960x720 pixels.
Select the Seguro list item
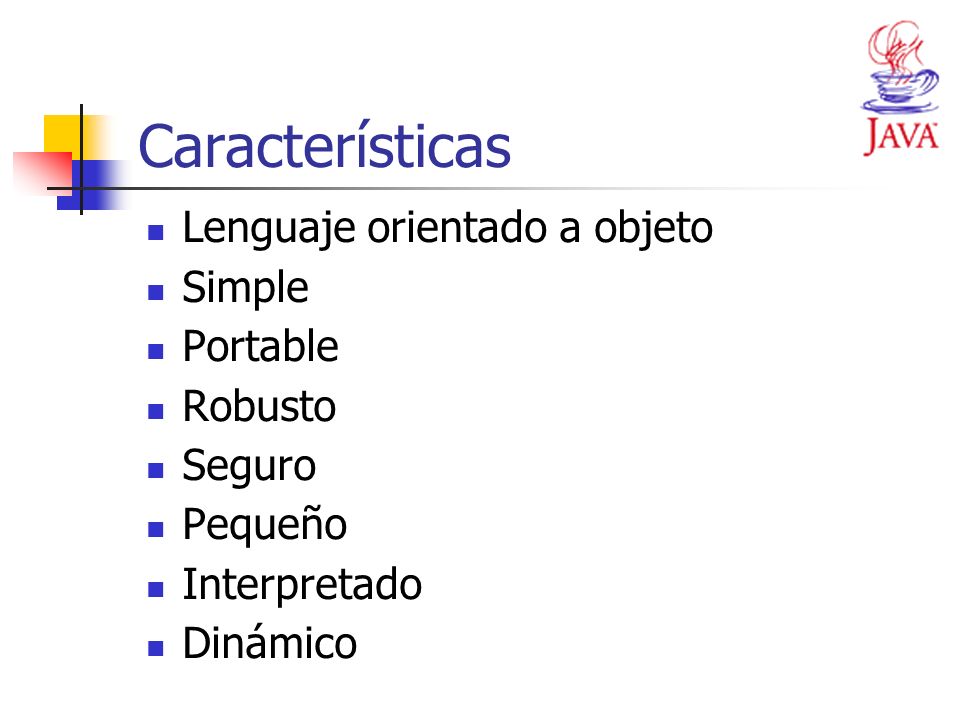coord(249,467)
